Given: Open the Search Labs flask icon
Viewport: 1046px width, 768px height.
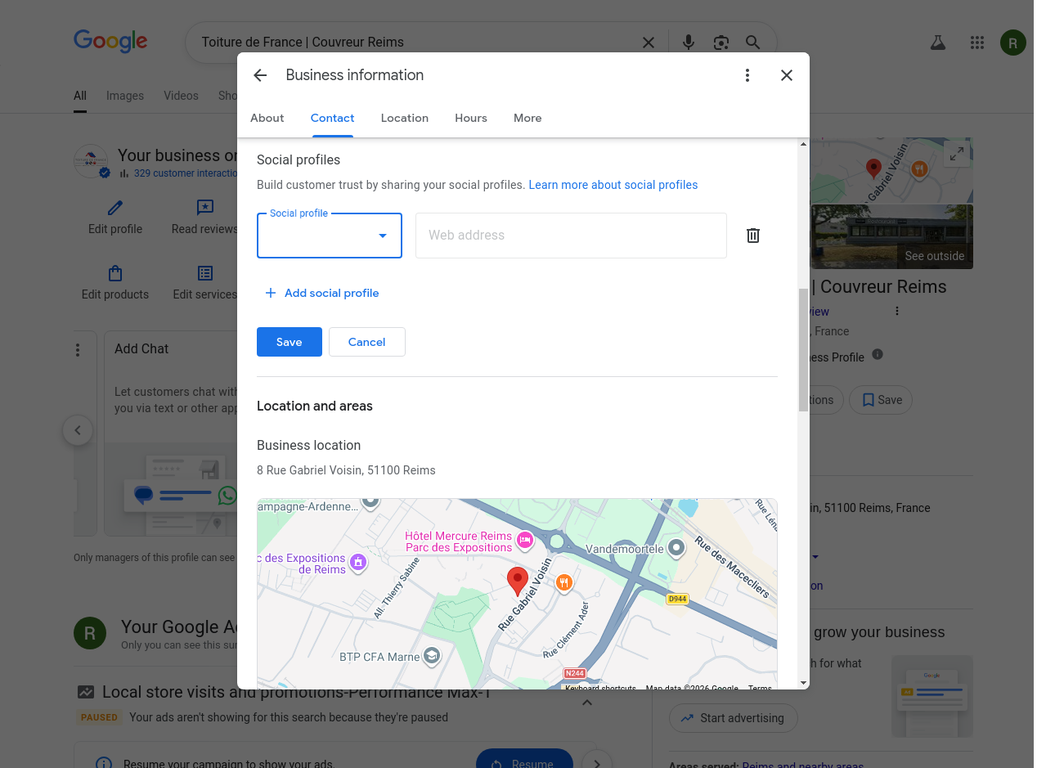Looking at the screenshot, I should click(937, 42).
